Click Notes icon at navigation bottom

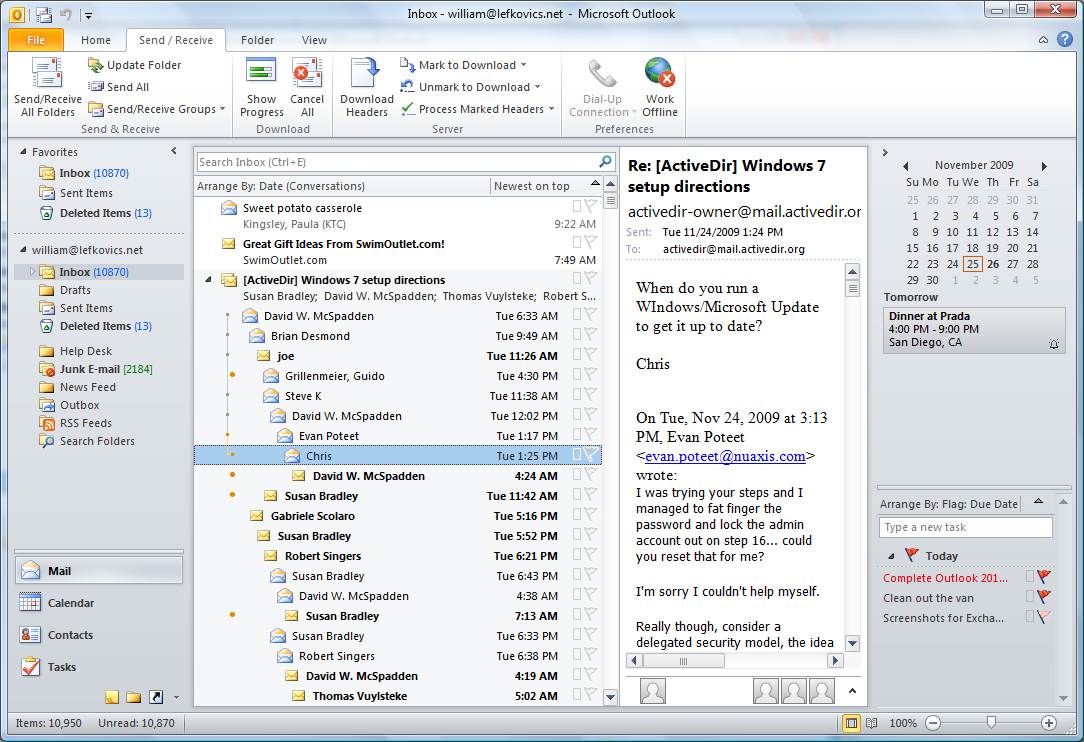(112, 697)
